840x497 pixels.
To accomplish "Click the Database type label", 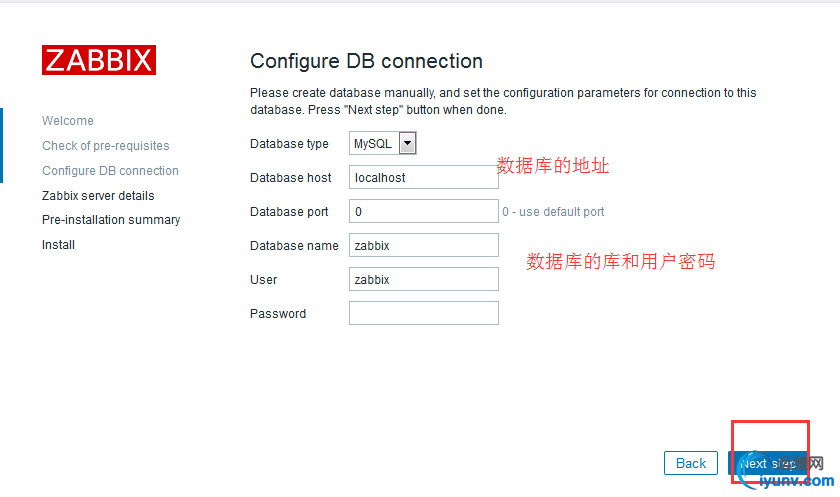I will pos(289,144).
